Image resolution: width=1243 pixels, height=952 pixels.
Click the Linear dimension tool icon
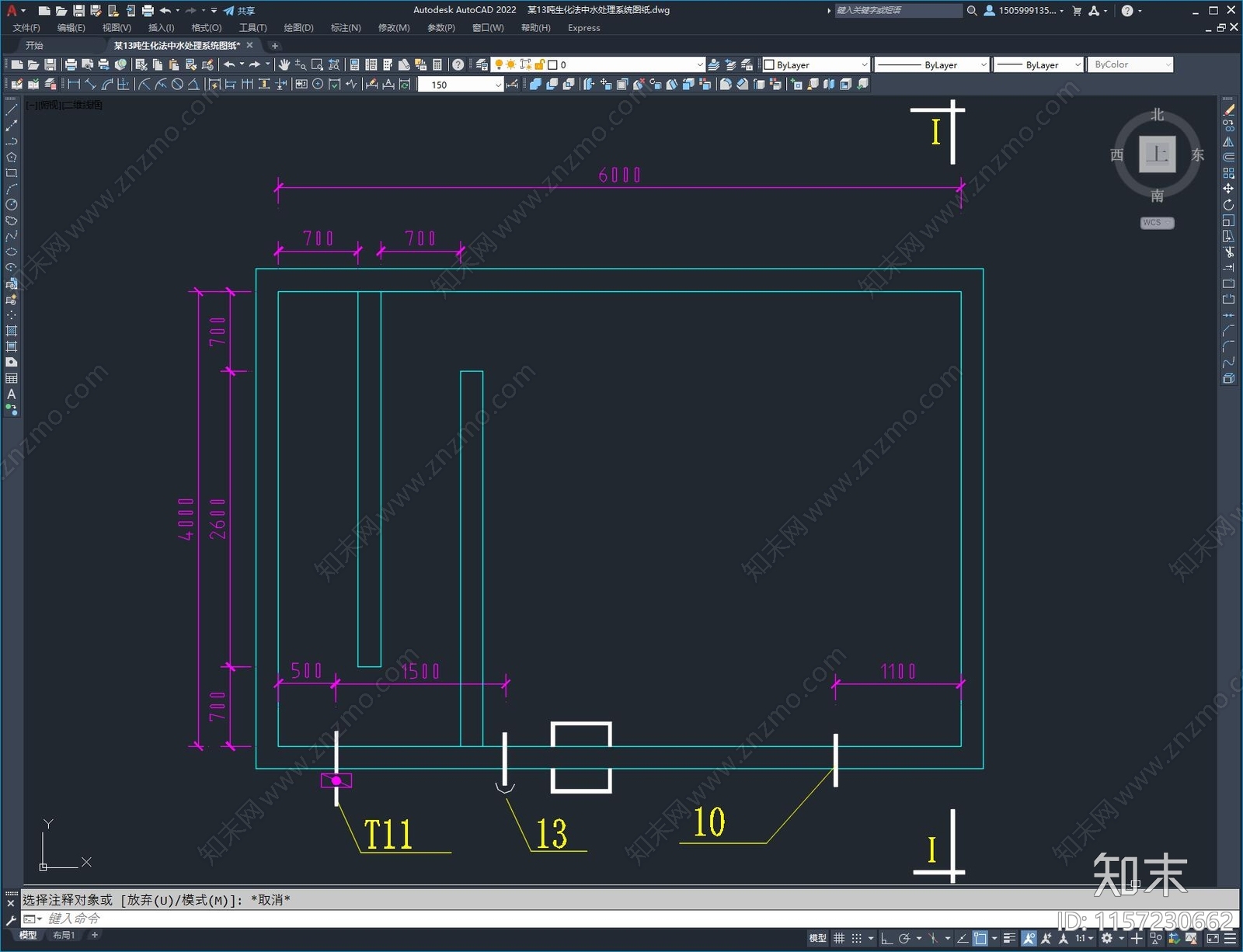(74, 84)
